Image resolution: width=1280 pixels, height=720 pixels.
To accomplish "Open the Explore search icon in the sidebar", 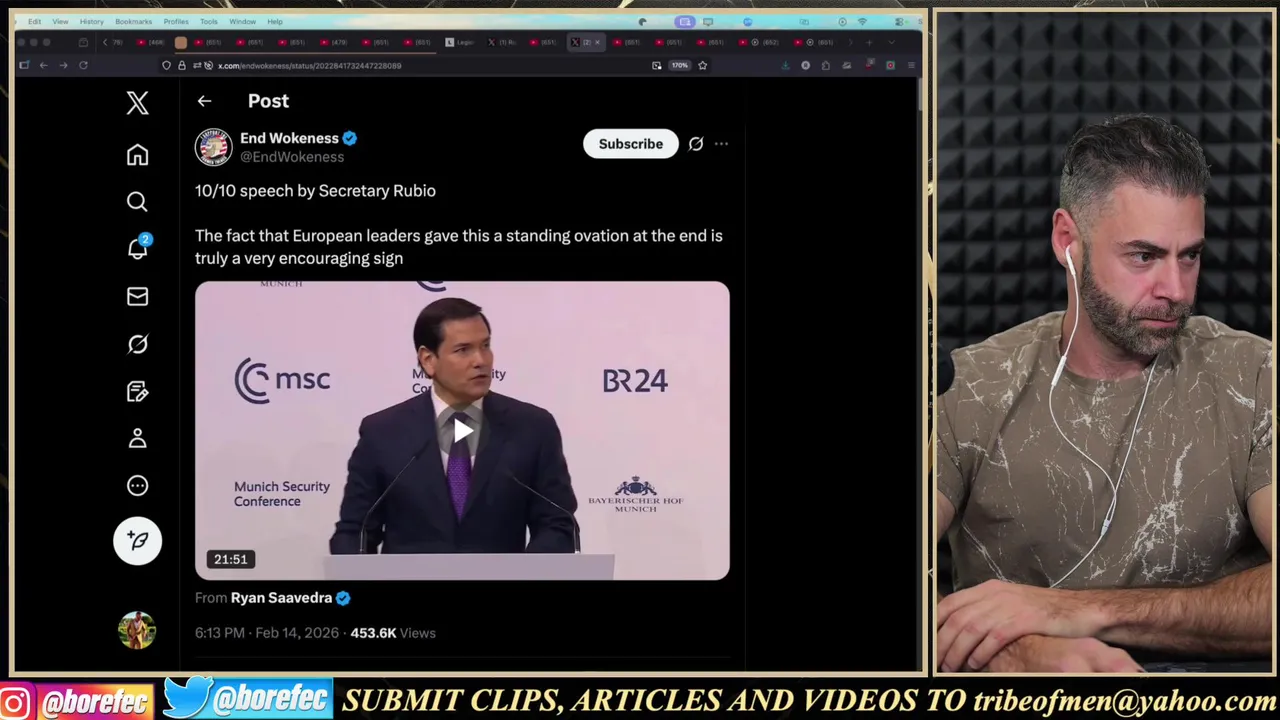I will point(137,202).
